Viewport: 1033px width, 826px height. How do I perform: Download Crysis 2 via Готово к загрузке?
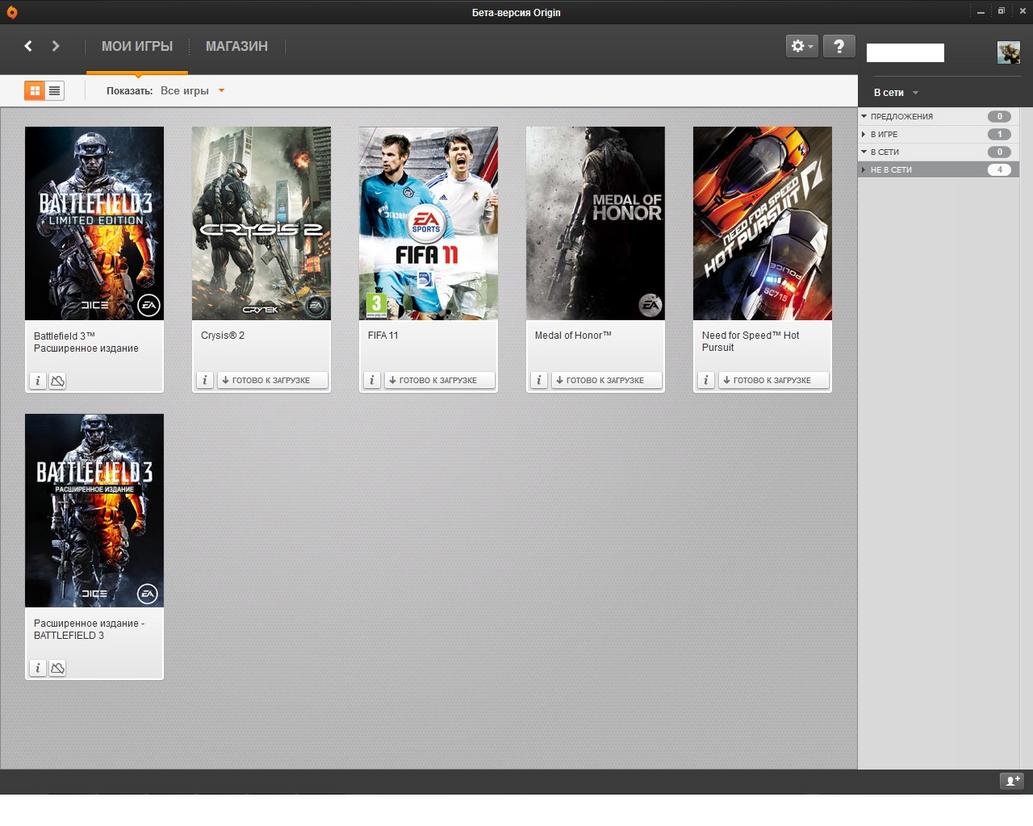(272, 380)
